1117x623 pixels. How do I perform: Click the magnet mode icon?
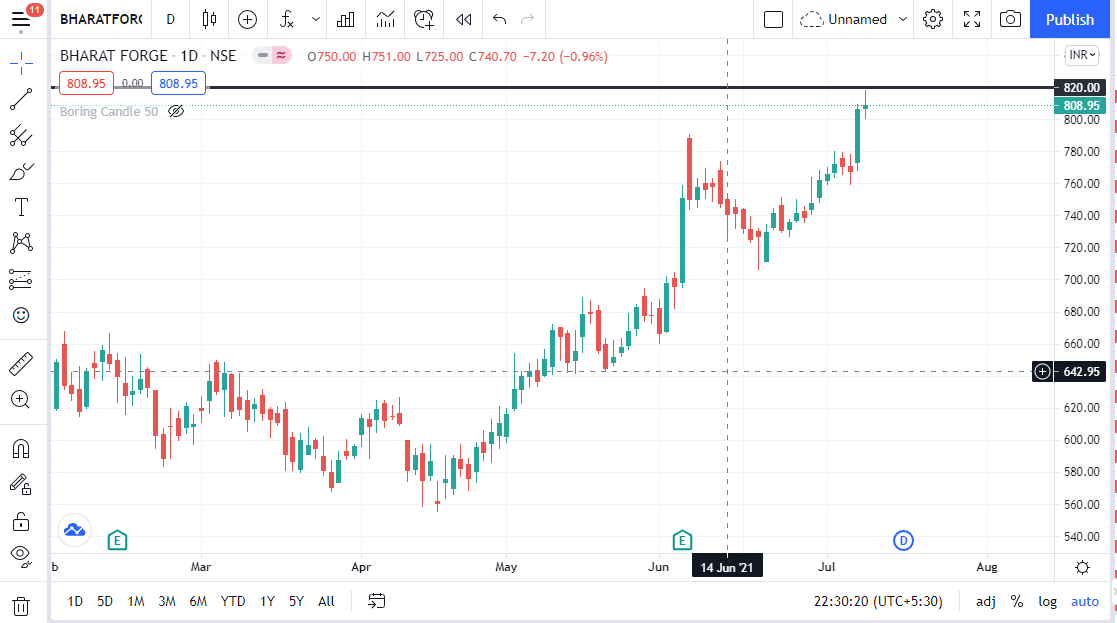click(x=21, y=448)
